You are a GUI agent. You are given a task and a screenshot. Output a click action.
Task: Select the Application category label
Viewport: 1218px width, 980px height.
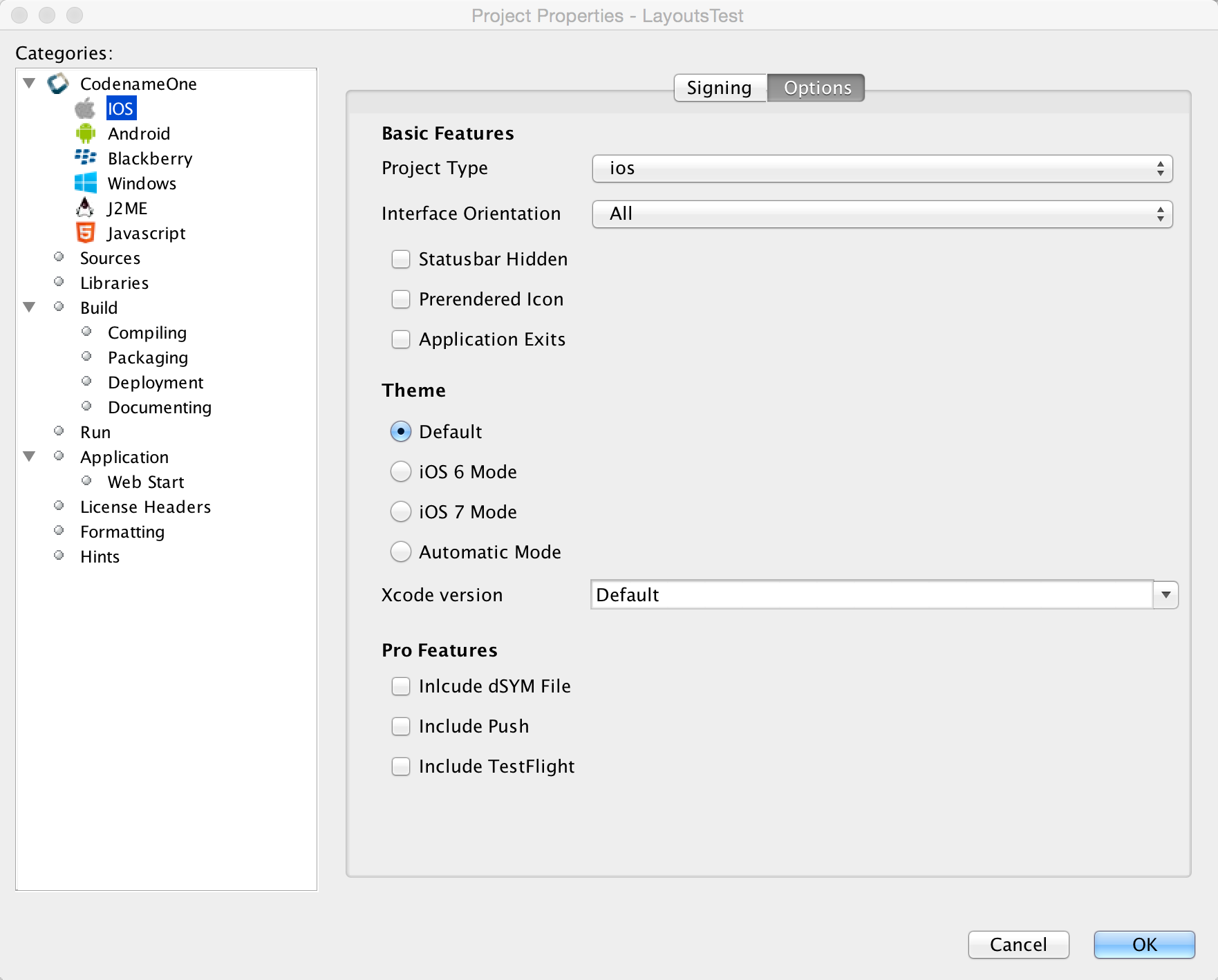124,457
